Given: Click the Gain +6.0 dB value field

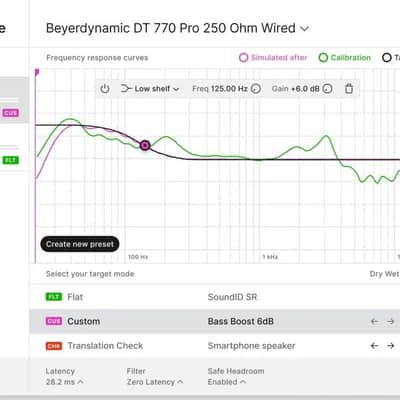Looking at the screenshot, I should coord(295,89).
